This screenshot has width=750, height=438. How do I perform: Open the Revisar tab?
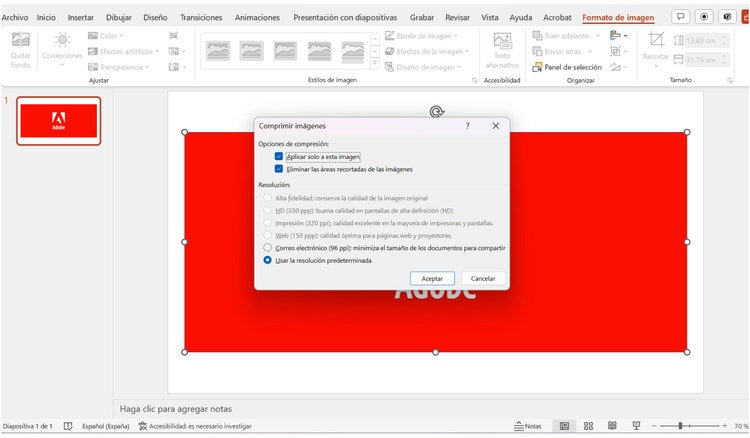[x=457, y=18]
